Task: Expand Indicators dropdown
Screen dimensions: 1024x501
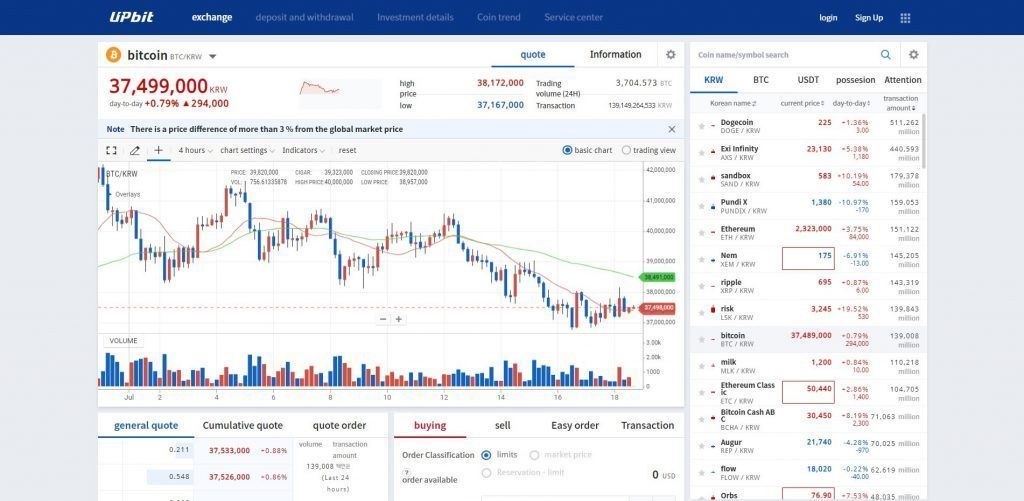Action: [x=304, y=150]
